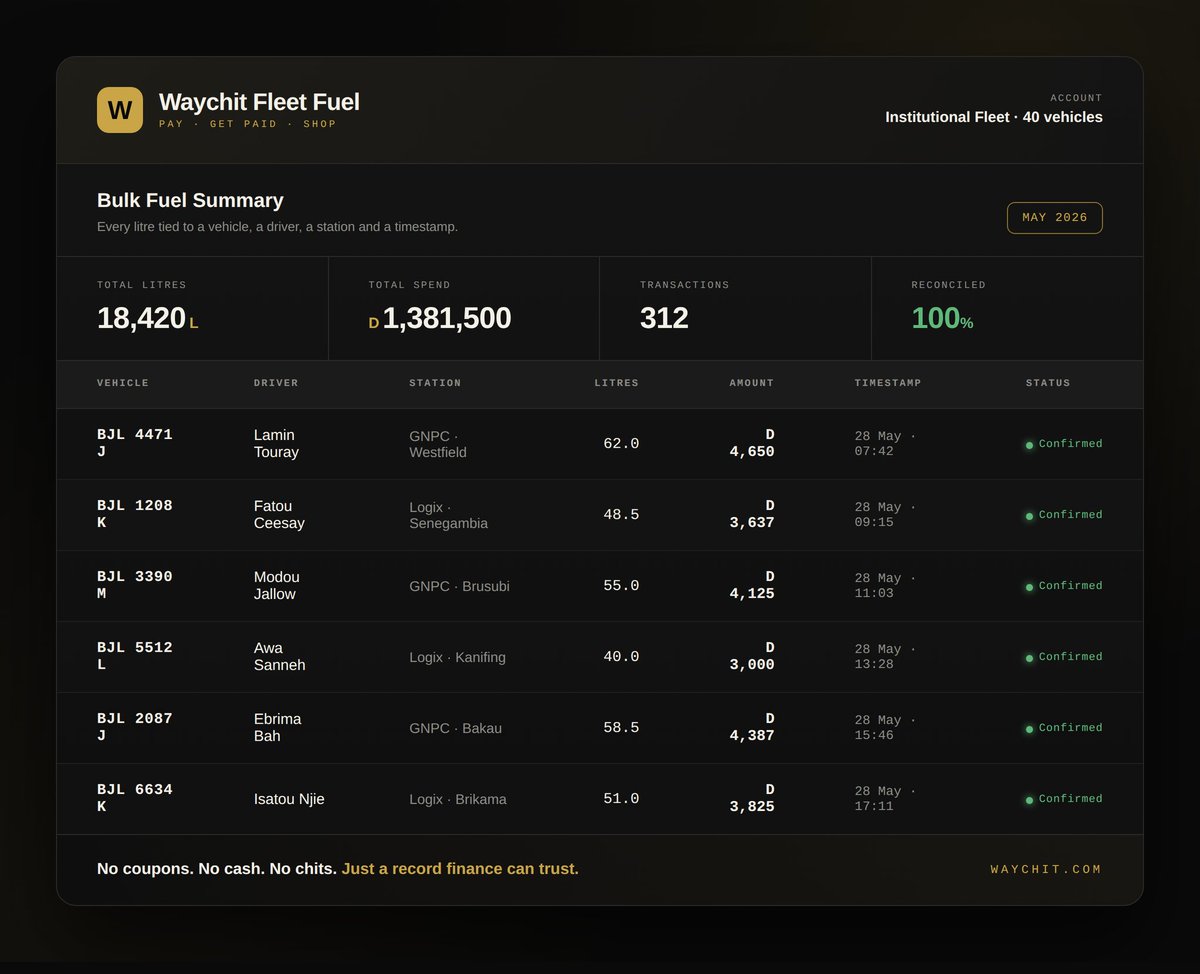This screenshot has width=1200, height=974.
Task: Click timestamp 28 May · 17:11
Action: [885, 798]
